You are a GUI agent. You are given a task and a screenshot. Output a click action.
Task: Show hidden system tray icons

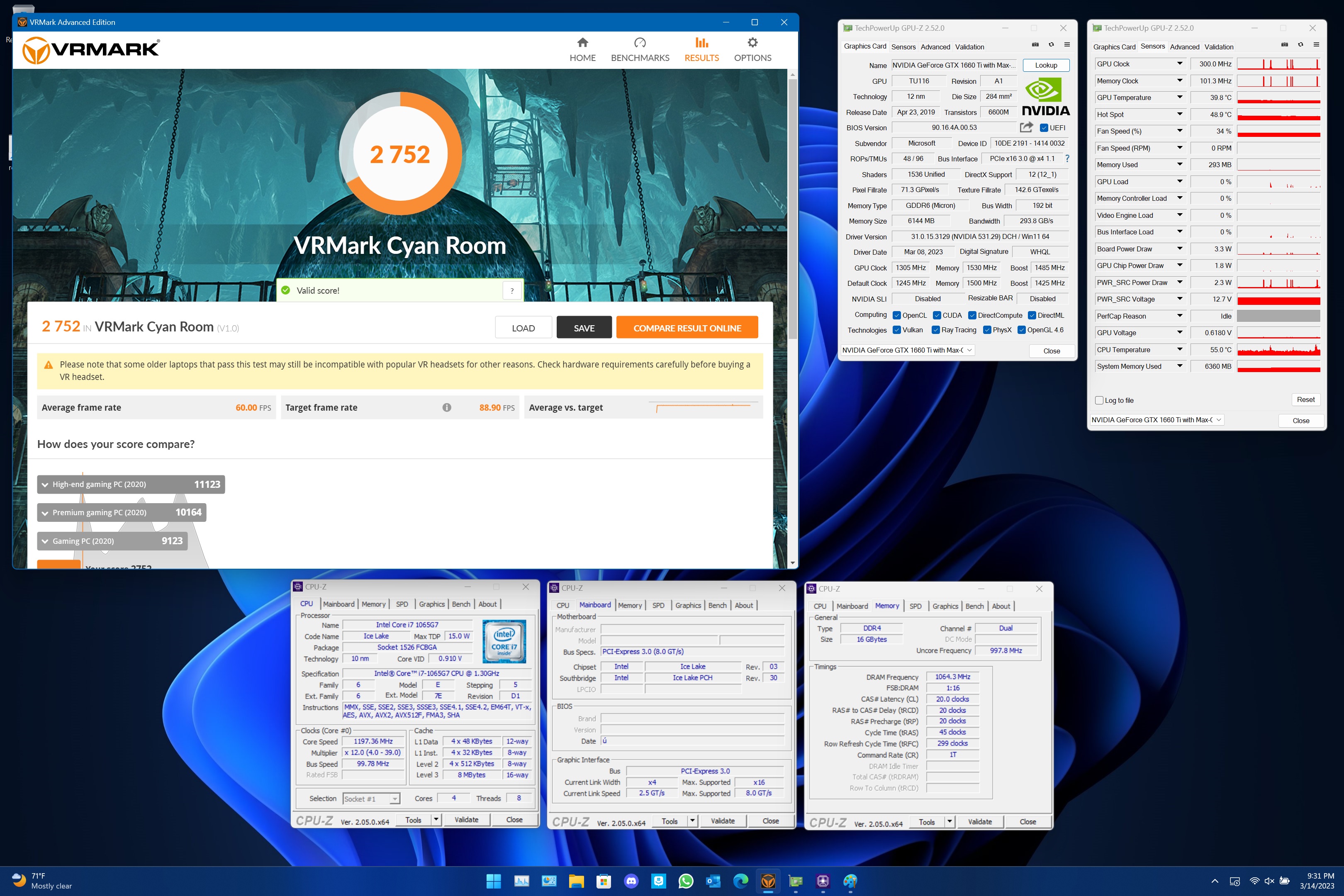point(1215,881)
